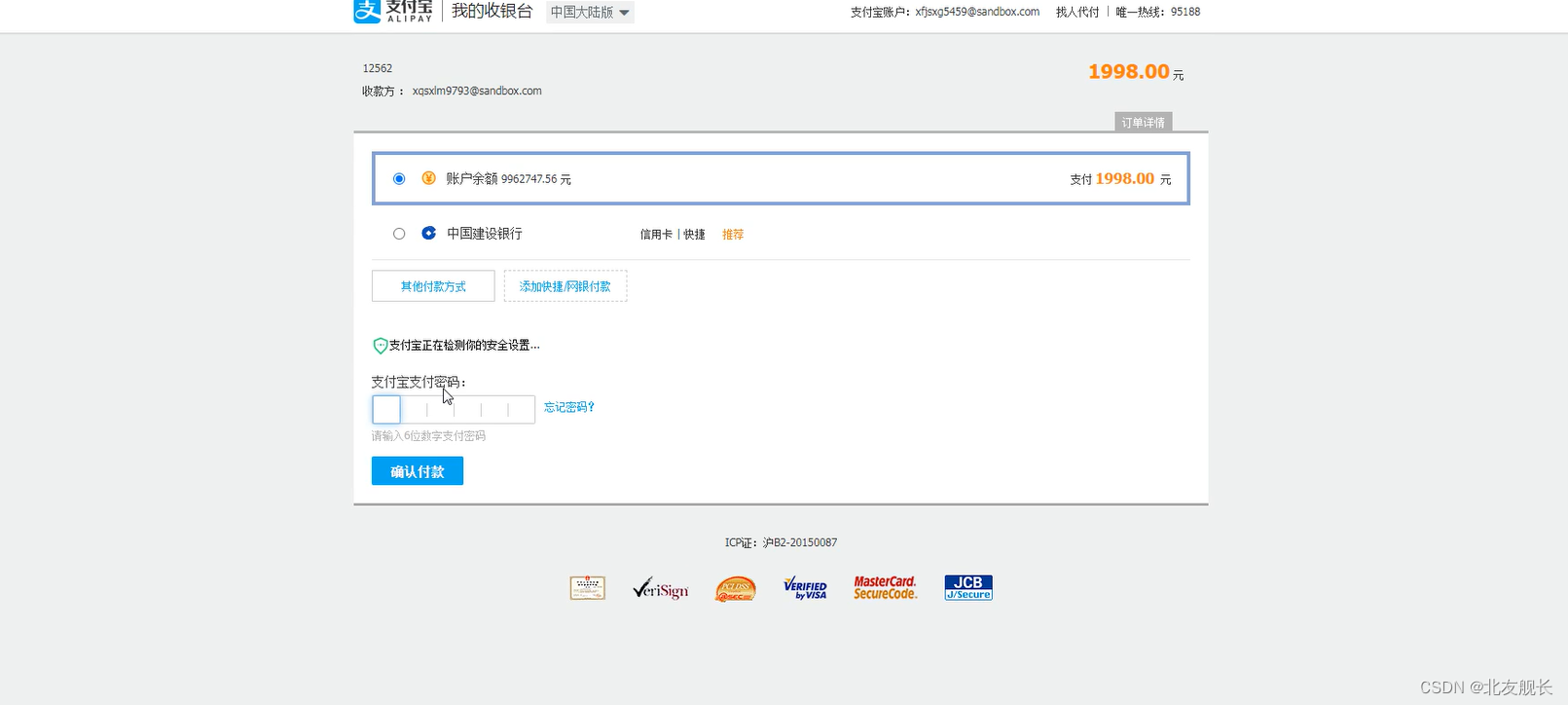1568x705 pixels.
Task: Click the green security shield icon
Action: pyautogui.click(x=381, y=346)
